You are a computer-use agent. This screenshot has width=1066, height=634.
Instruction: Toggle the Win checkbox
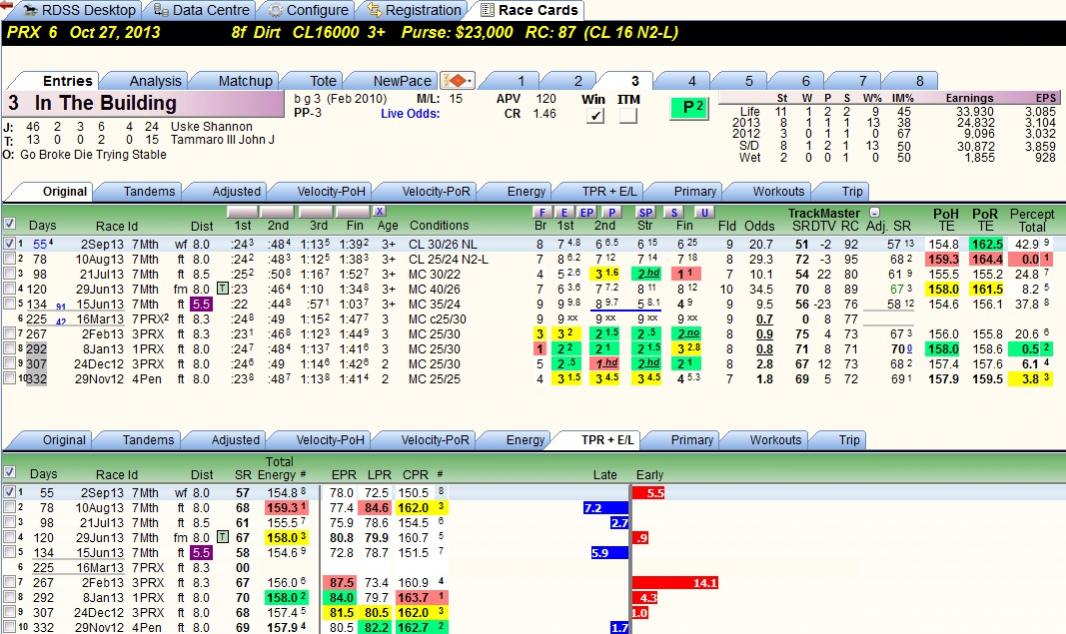pos(595,116)
